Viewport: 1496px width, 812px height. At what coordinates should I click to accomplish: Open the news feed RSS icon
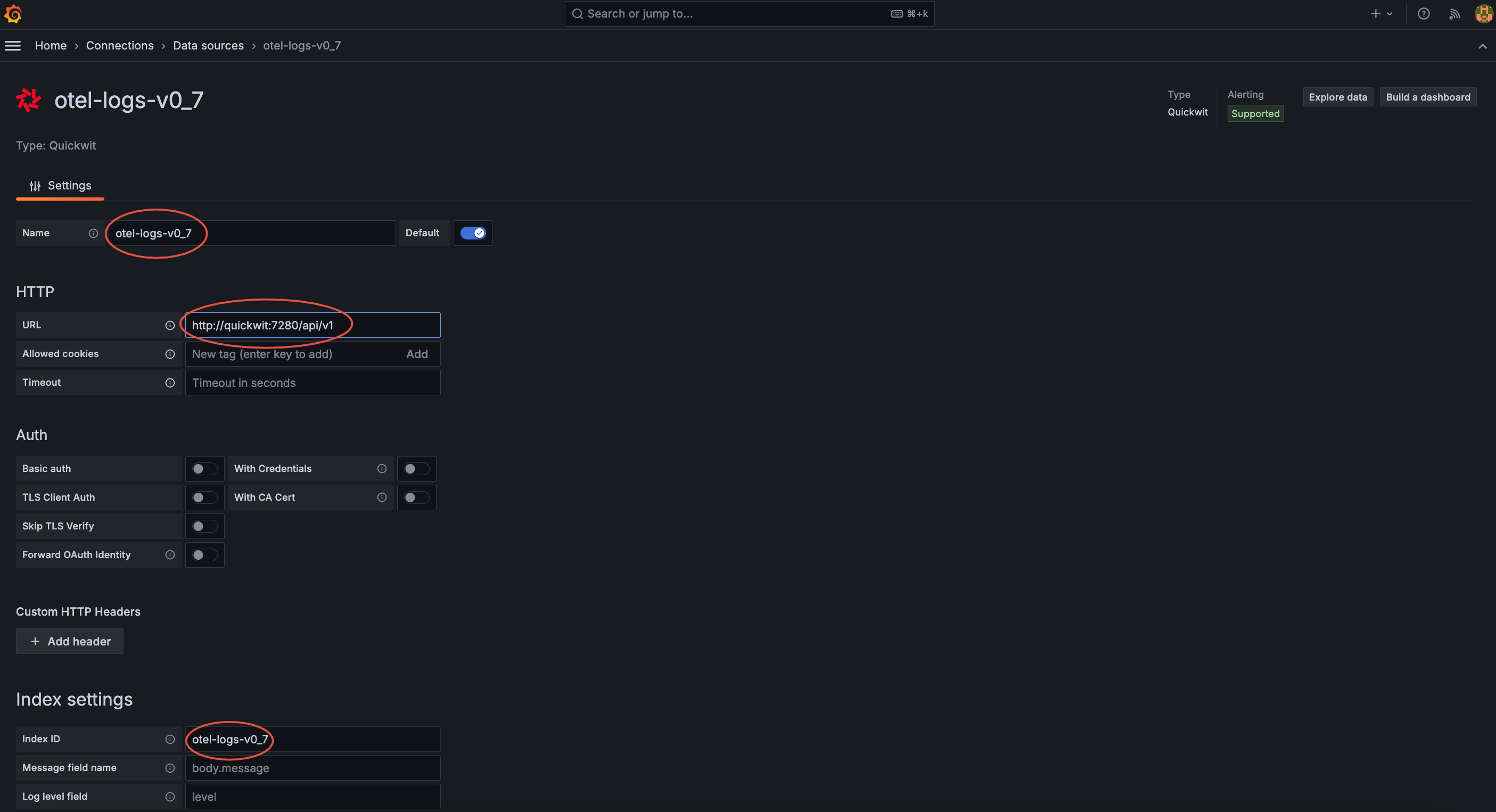[x=1454, y=14]
